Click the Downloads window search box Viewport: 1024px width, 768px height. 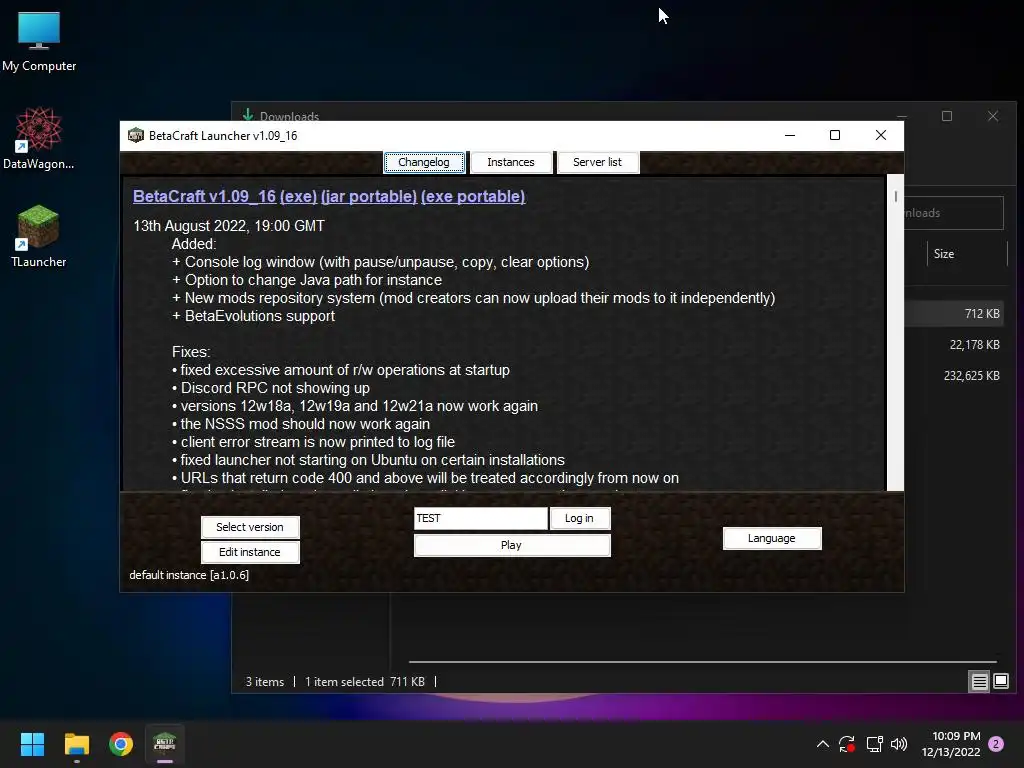tap(953, 213)
